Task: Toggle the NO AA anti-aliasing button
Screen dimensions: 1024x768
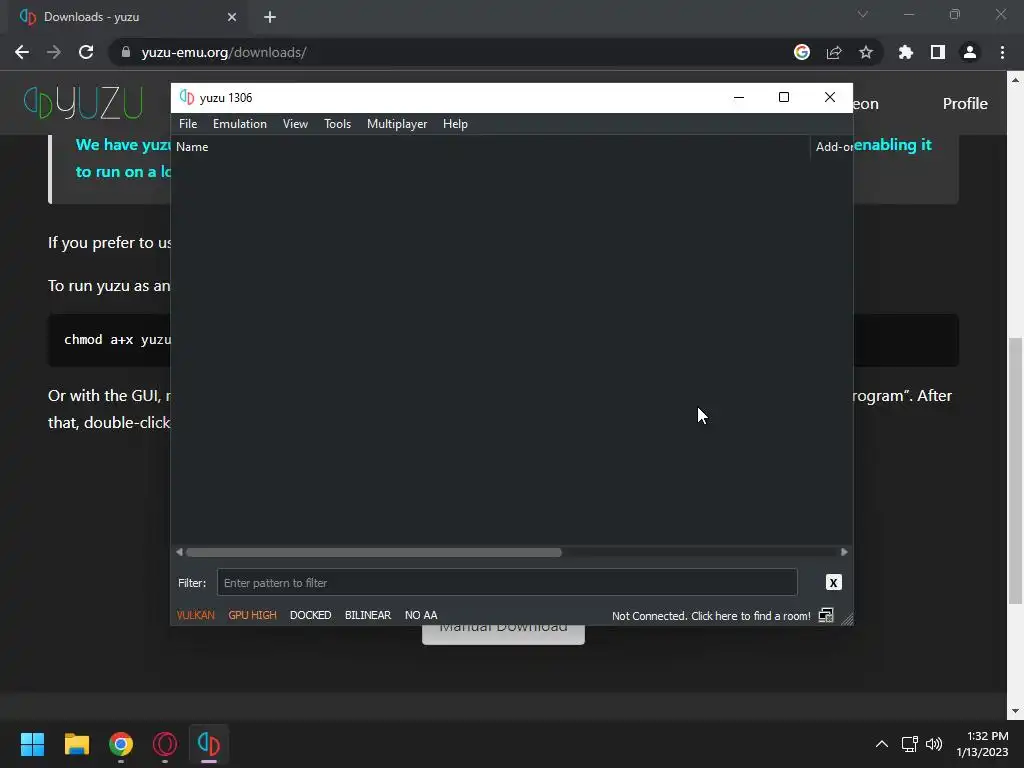Action: click(x=421, y=615)
